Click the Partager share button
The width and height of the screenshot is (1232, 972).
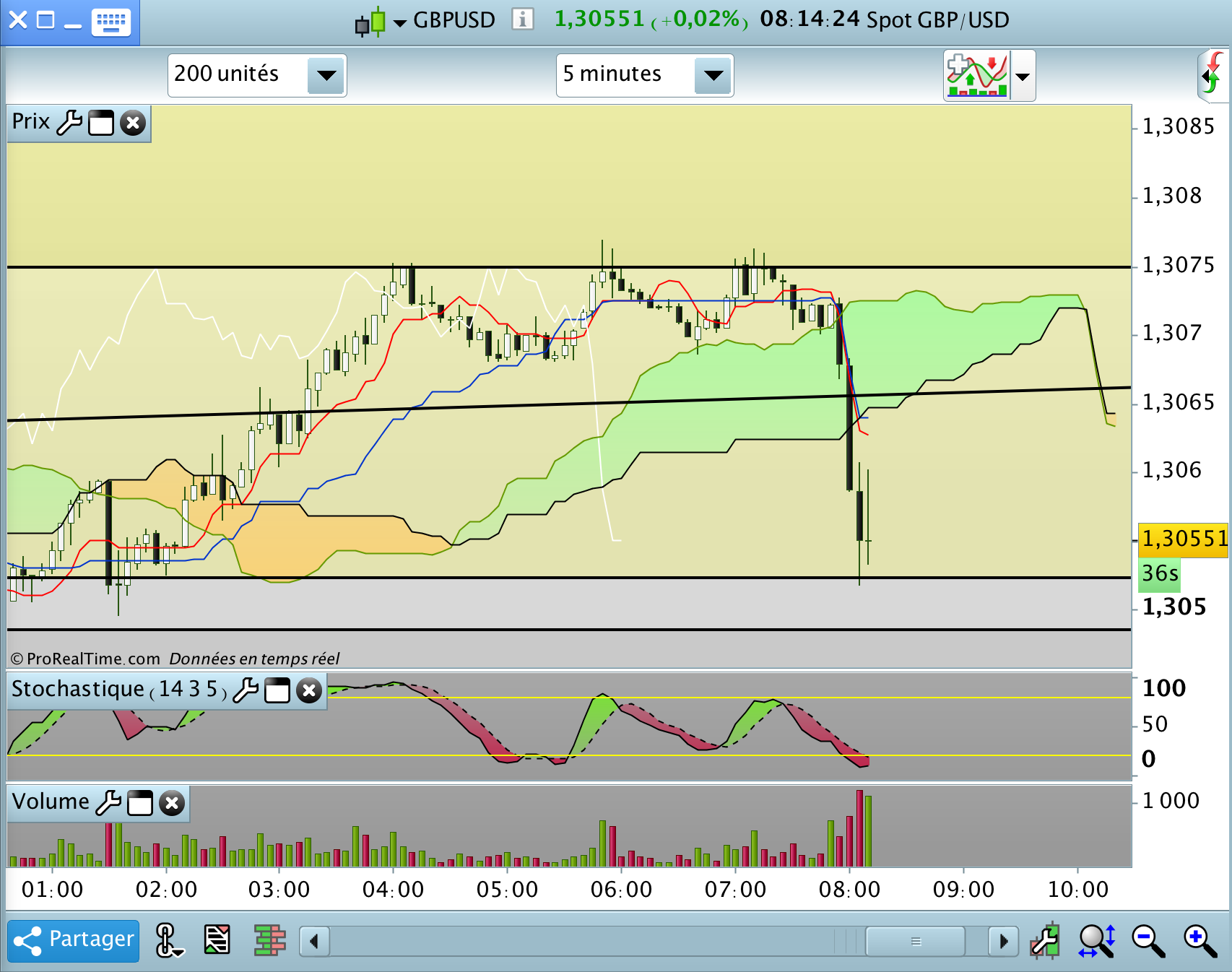pyautogui.click(x=74, y=940)
